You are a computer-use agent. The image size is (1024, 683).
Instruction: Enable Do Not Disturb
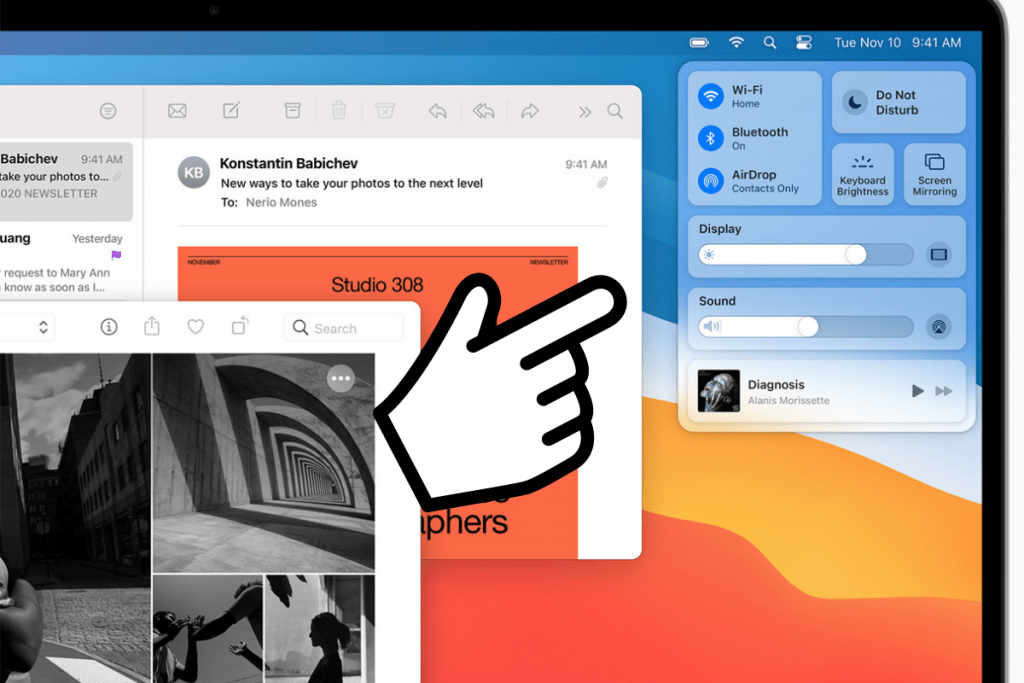coord(899,103)
